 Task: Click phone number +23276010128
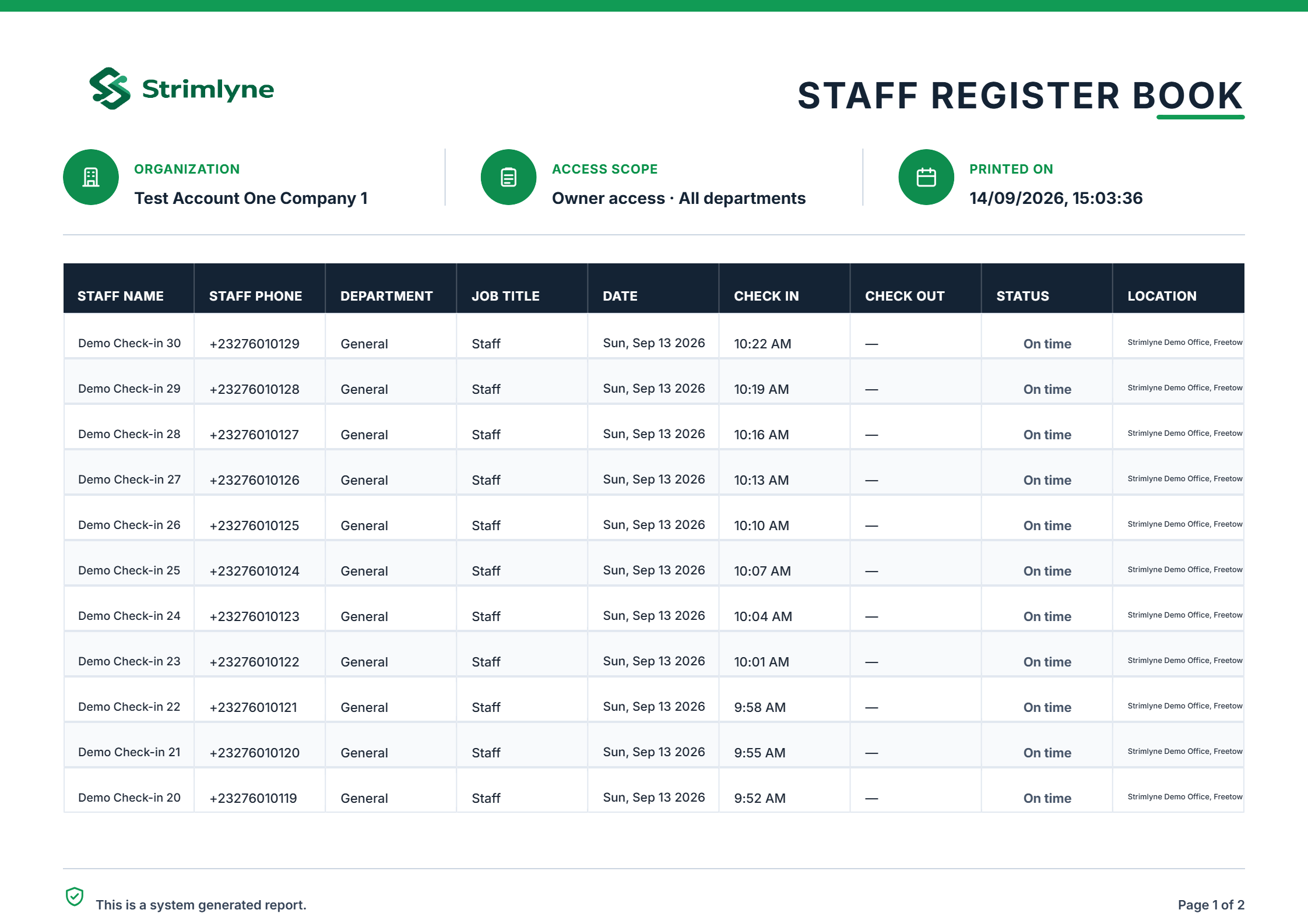(x=254, y=389)
